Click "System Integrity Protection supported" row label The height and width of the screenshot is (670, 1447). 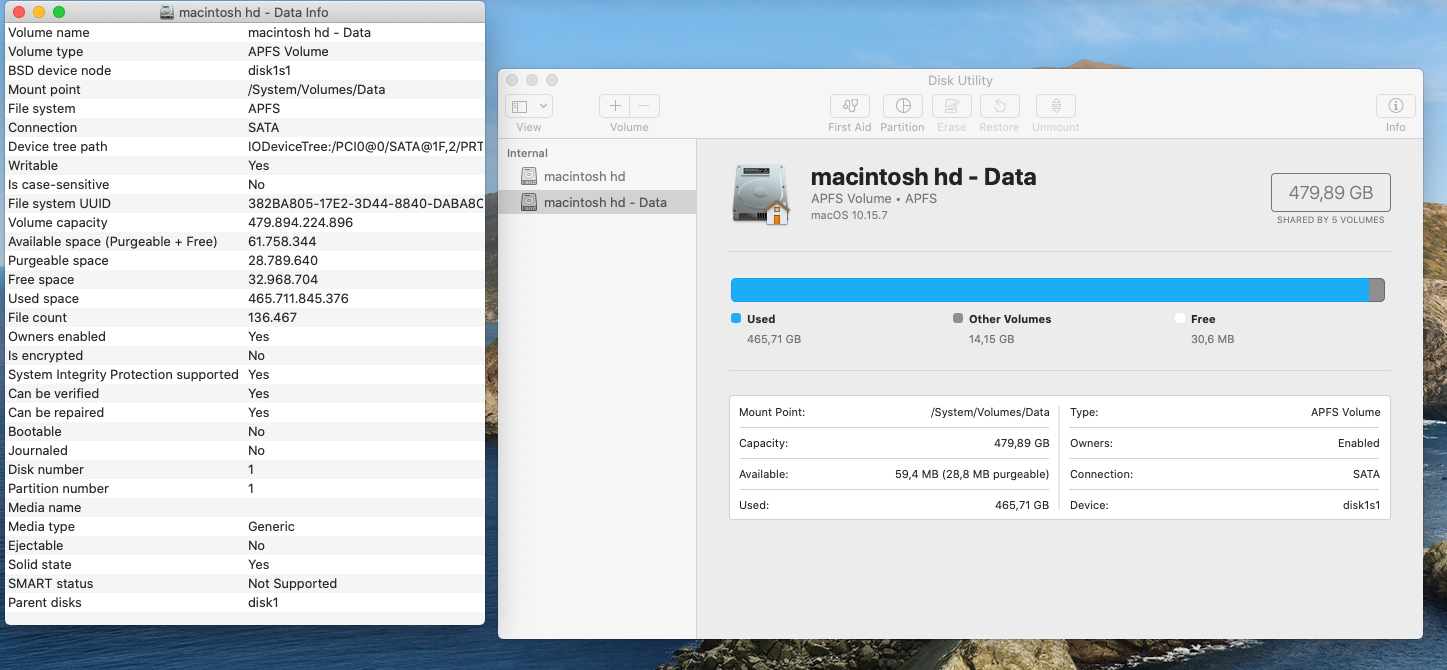(x=123, y=375)
